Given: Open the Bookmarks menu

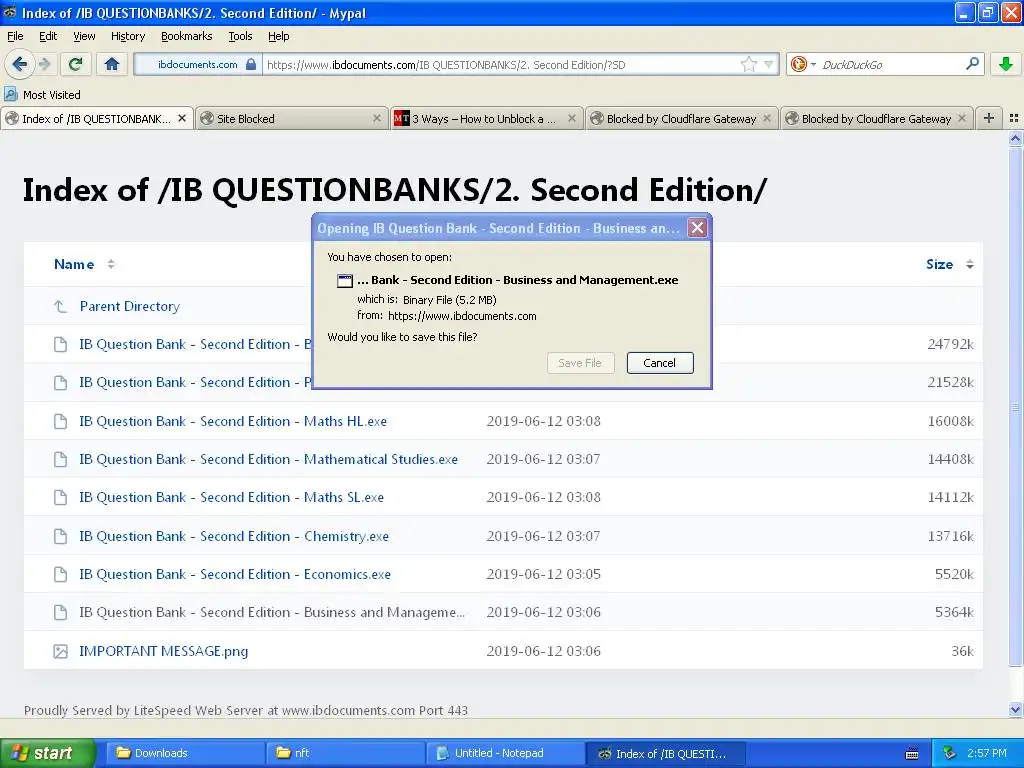Looking at the screenshot, I should click(187, 36).
